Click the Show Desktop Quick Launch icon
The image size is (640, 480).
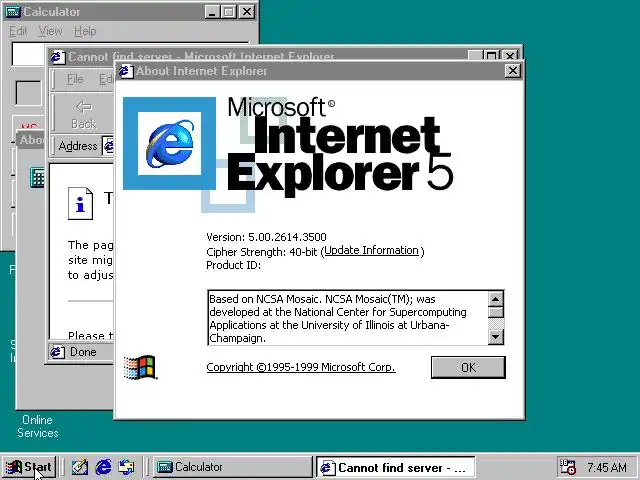[80, 467]
